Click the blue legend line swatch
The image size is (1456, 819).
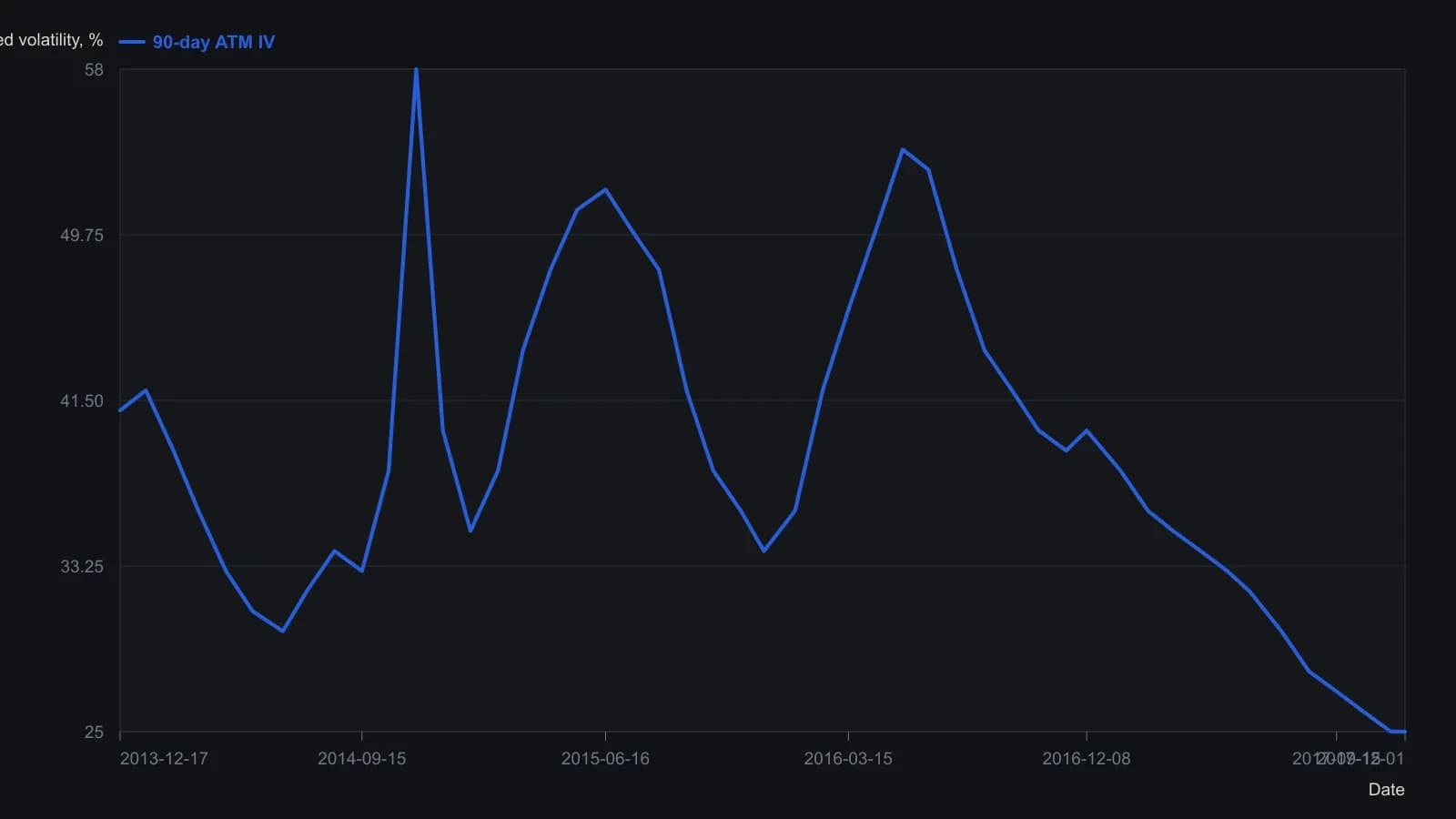pos(132,42)
